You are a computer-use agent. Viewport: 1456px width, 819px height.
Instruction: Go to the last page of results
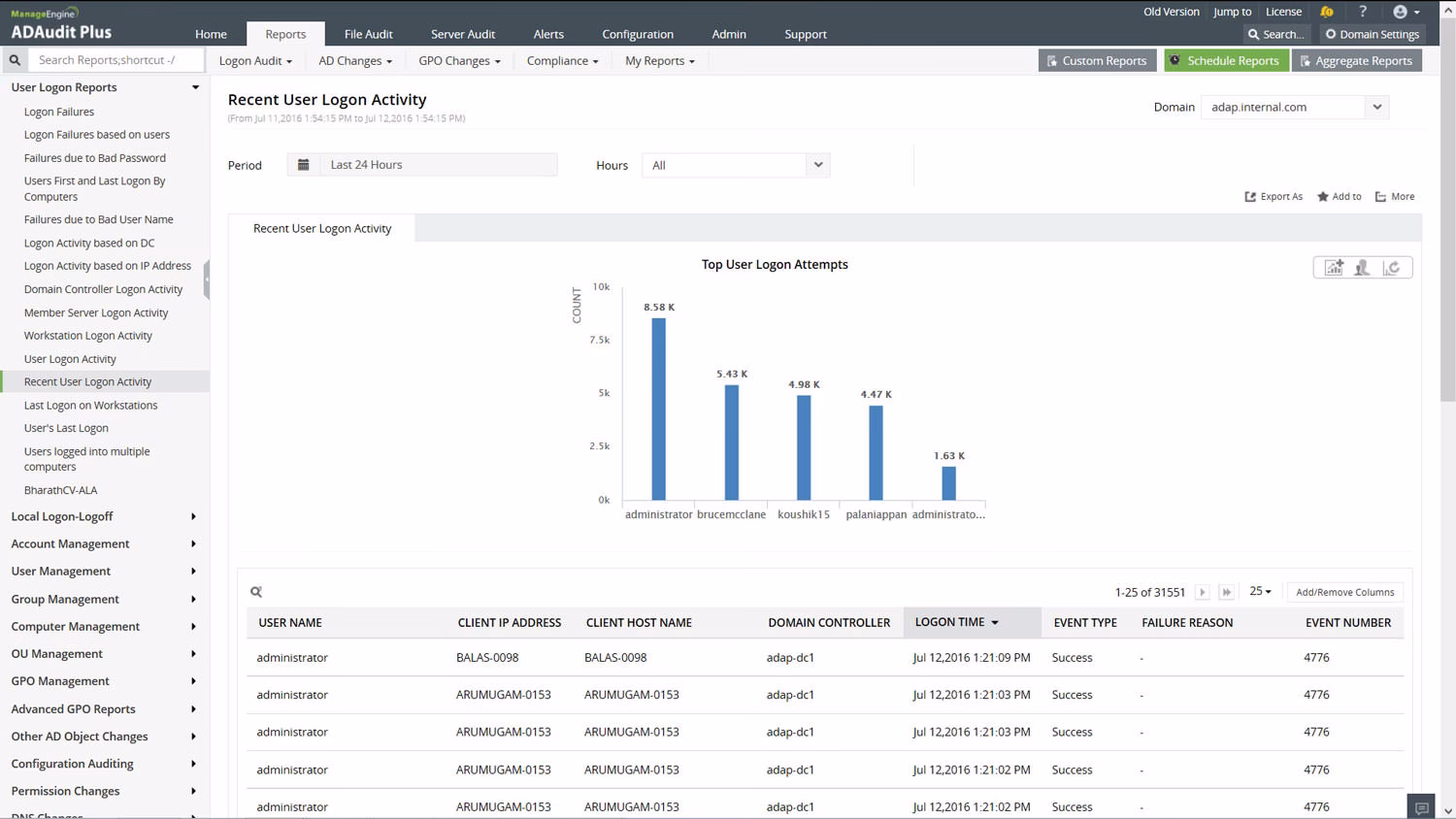click(x=1227, y=592)
